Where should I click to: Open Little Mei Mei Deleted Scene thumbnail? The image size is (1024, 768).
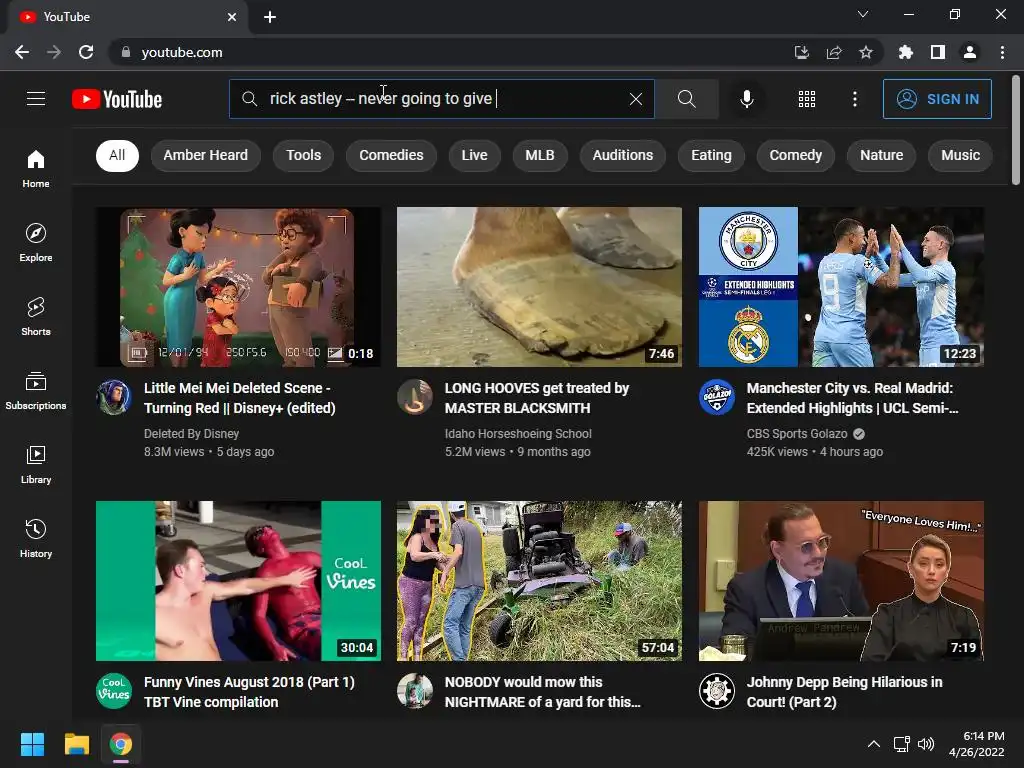click(x=238, y=287)
